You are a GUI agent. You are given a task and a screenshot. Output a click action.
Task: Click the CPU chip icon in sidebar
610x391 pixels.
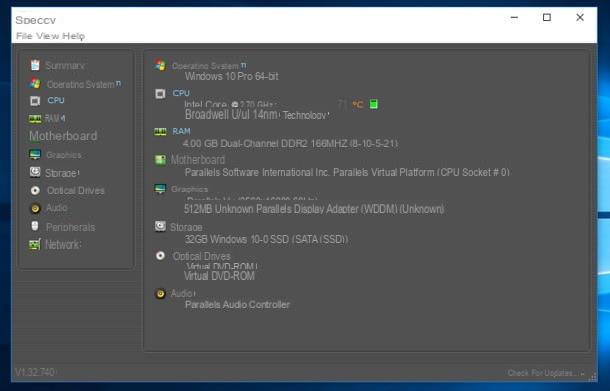(x=35, y=101)
